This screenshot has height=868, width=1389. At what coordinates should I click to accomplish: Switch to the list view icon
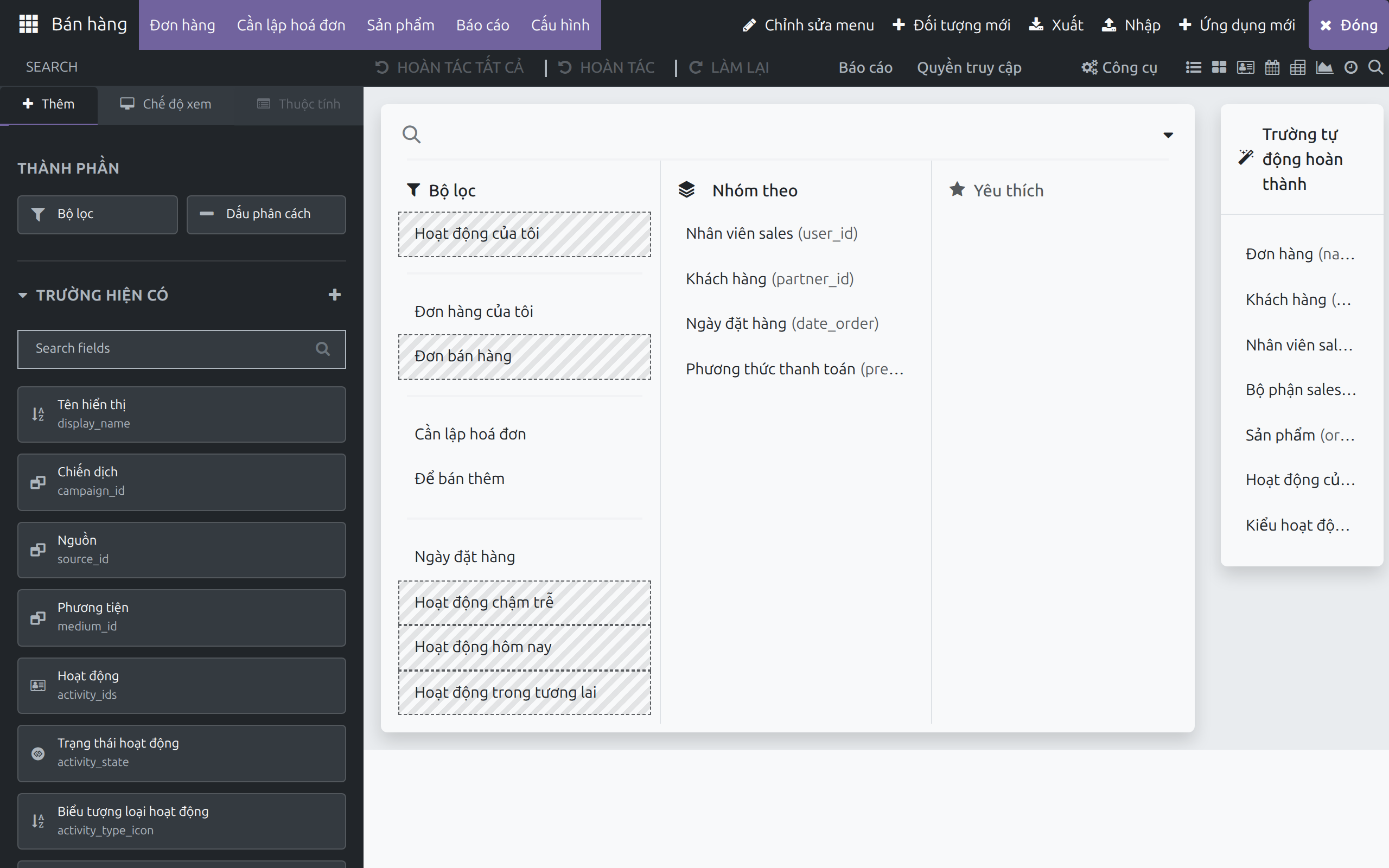tap(1193, 67)
